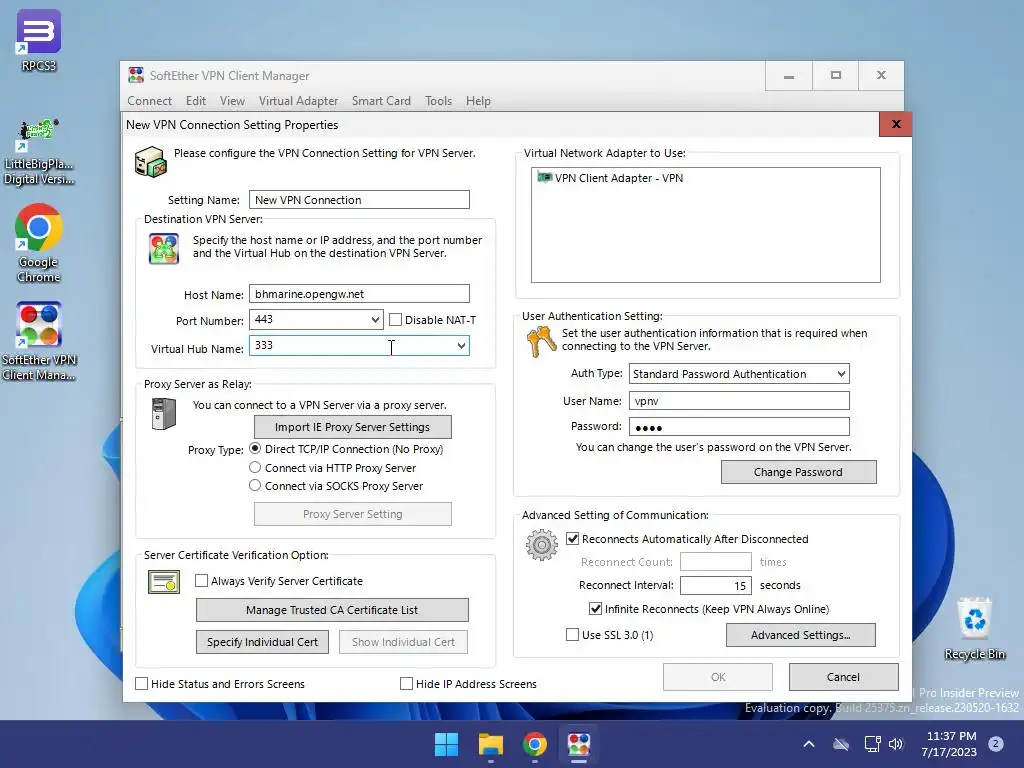
Task: Expand Port Number dropdown
Action: (375, 320)
